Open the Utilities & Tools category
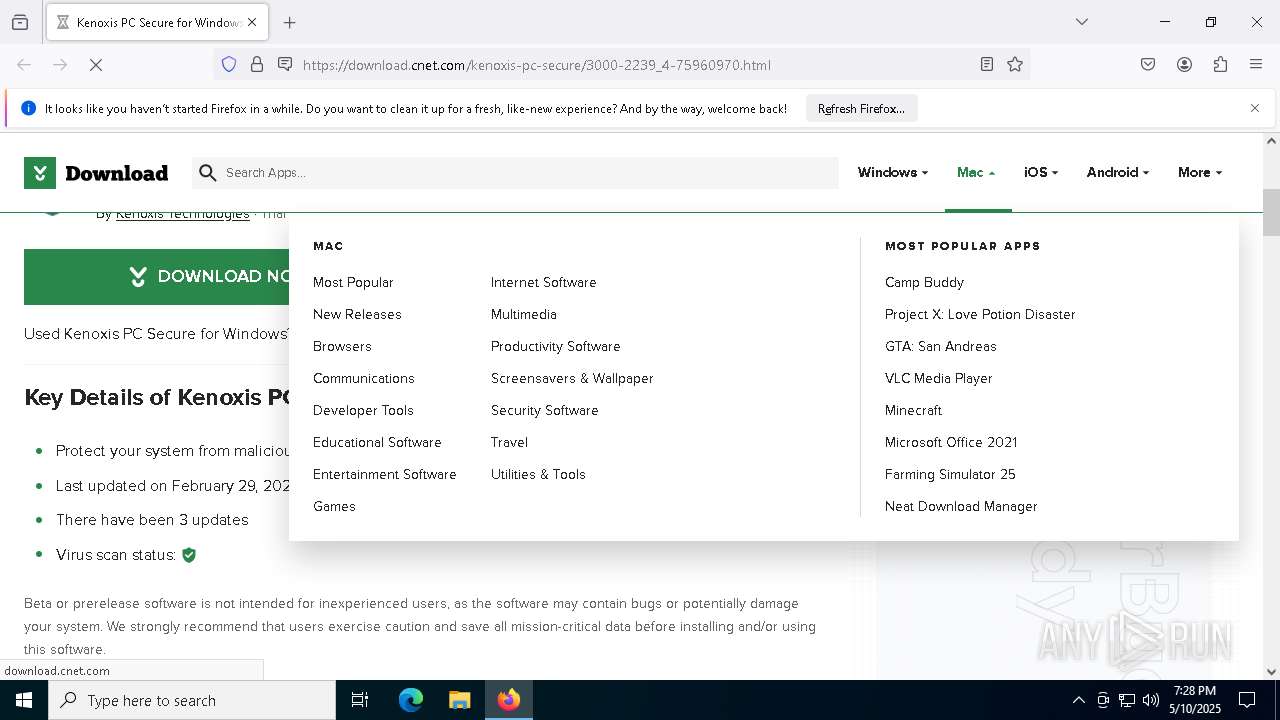 pos(538,474)
